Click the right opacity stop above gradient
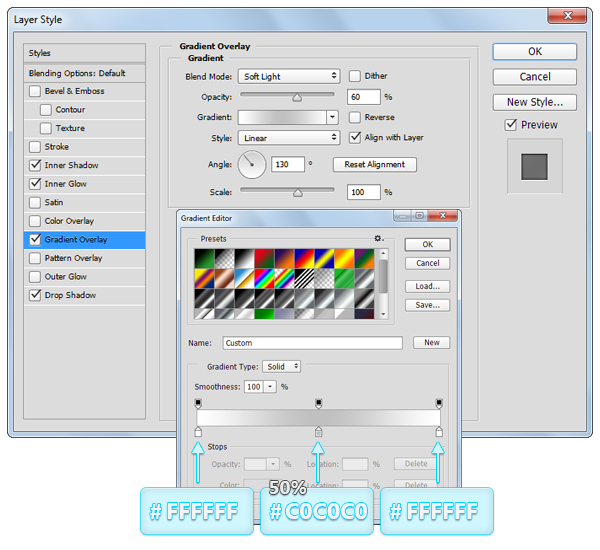The width and height of the screenshot is (600, 550). coord(439,403)
